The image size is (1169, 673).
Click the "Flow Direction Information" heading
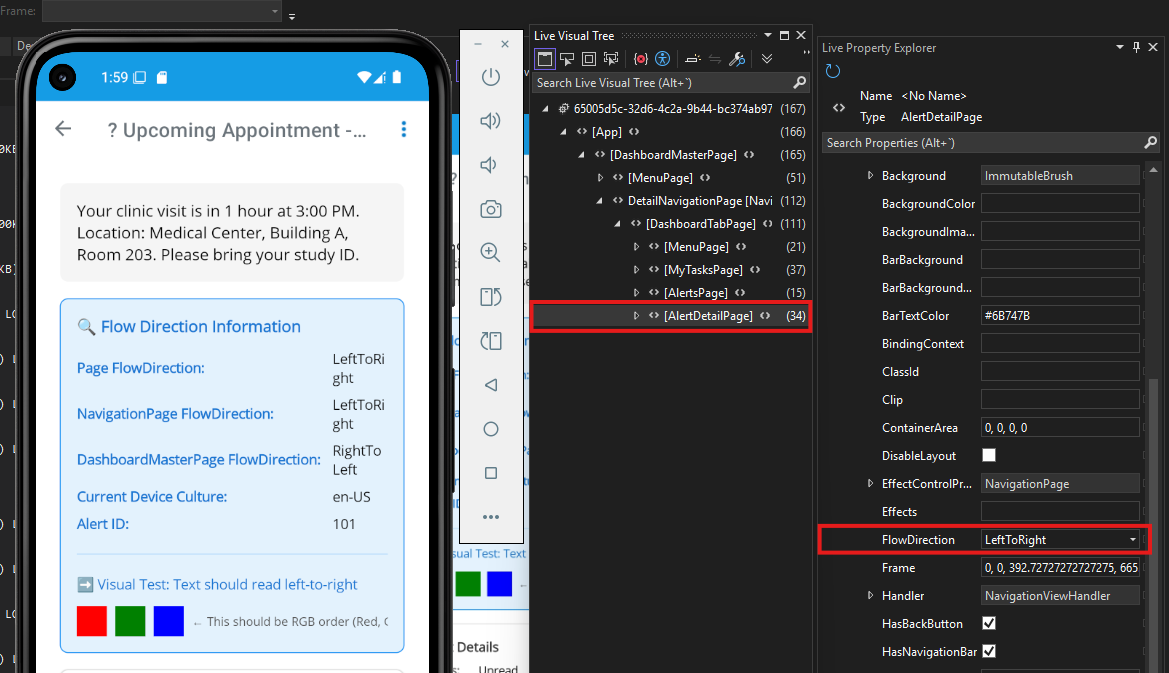click(x=201, y=326)
